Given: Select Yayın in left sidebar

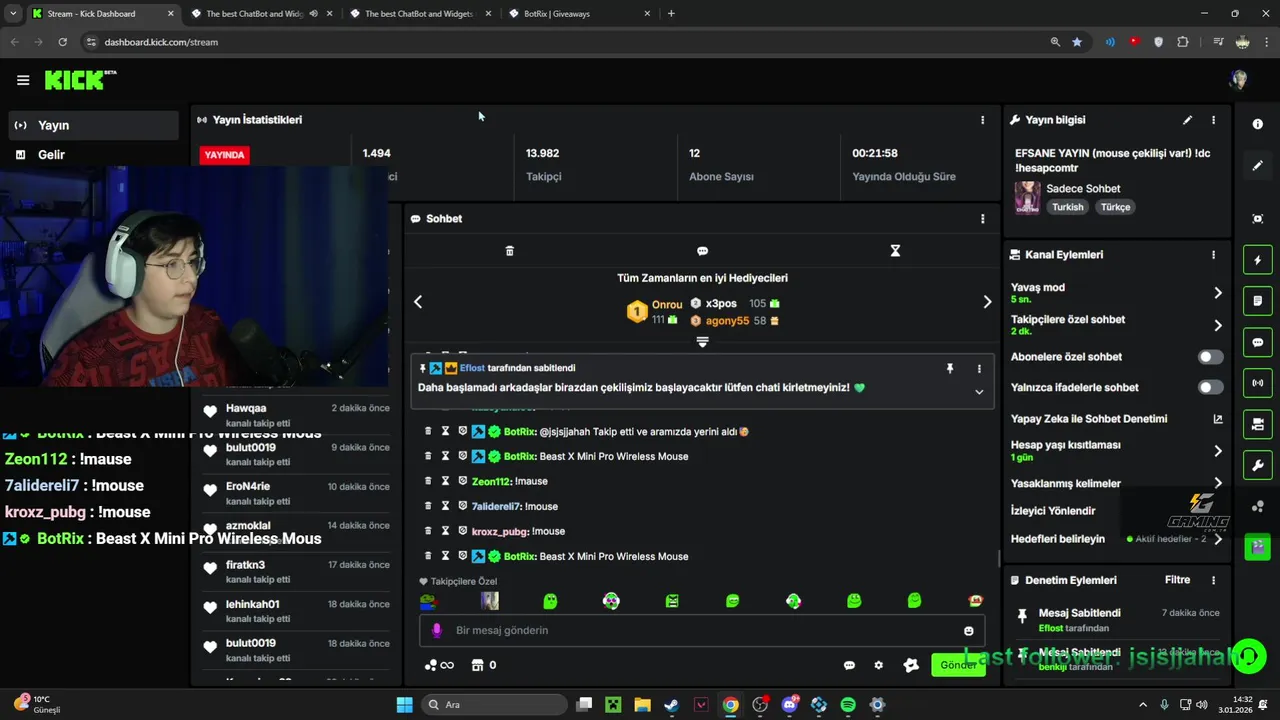Looking at the screenshot, I should click(94, 125).
